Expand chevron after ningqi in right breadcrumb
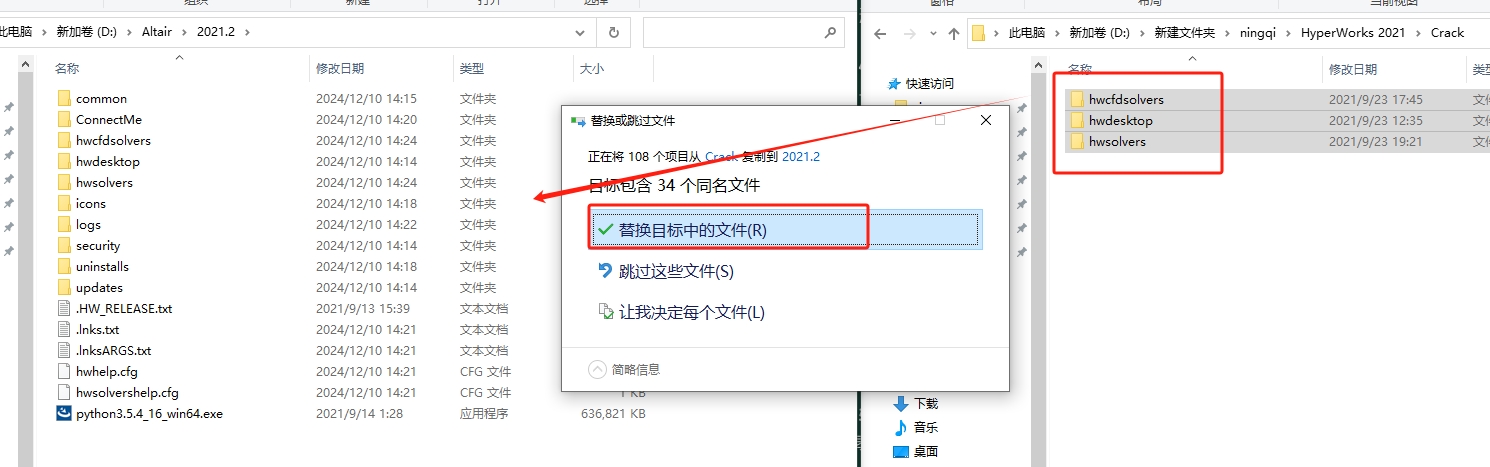This screenshot has width=1490, height=467. tap(1289, 33)
